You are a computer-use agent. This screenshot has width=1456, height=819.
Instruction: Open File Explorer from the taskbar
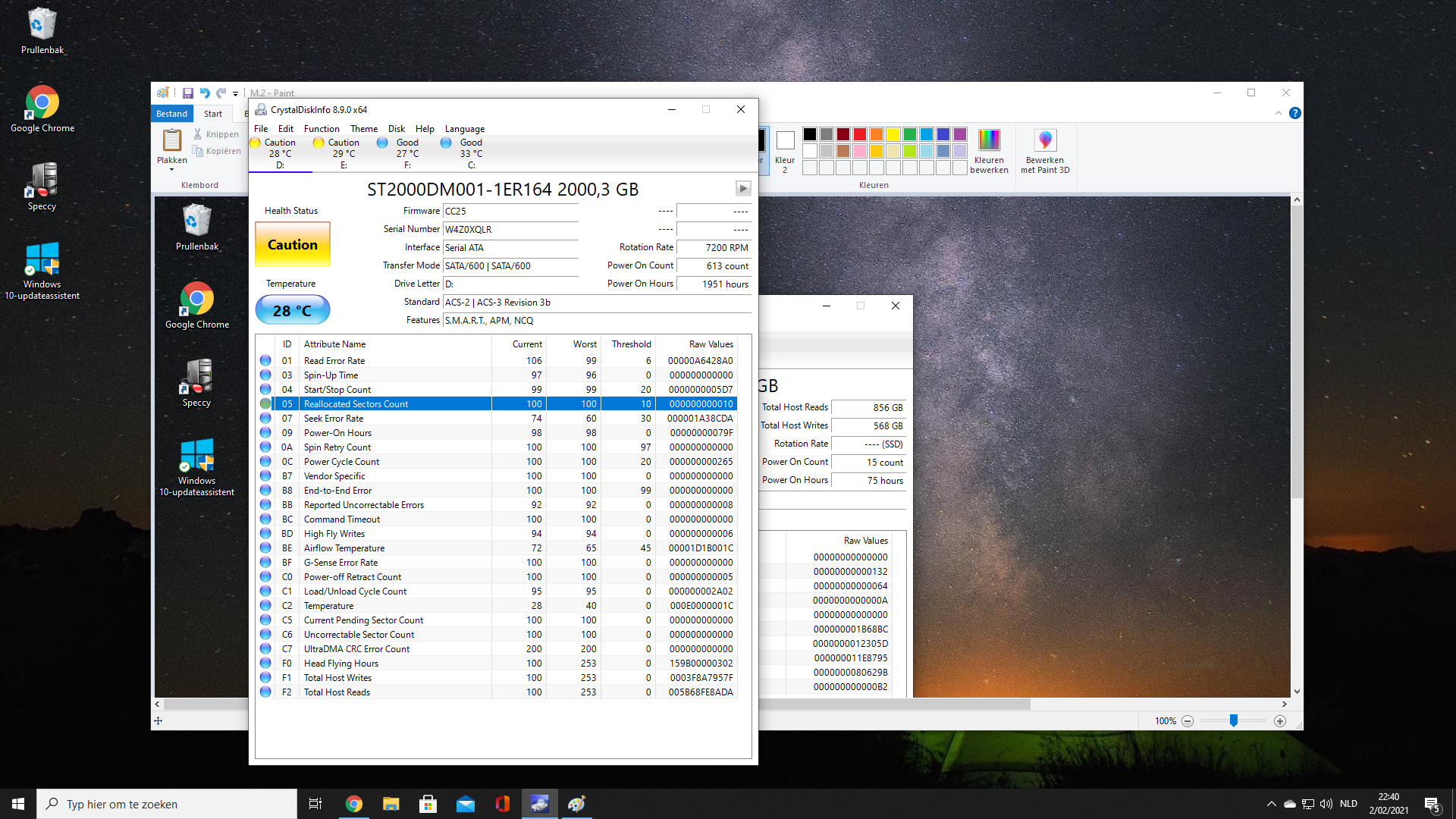(391, 804)
